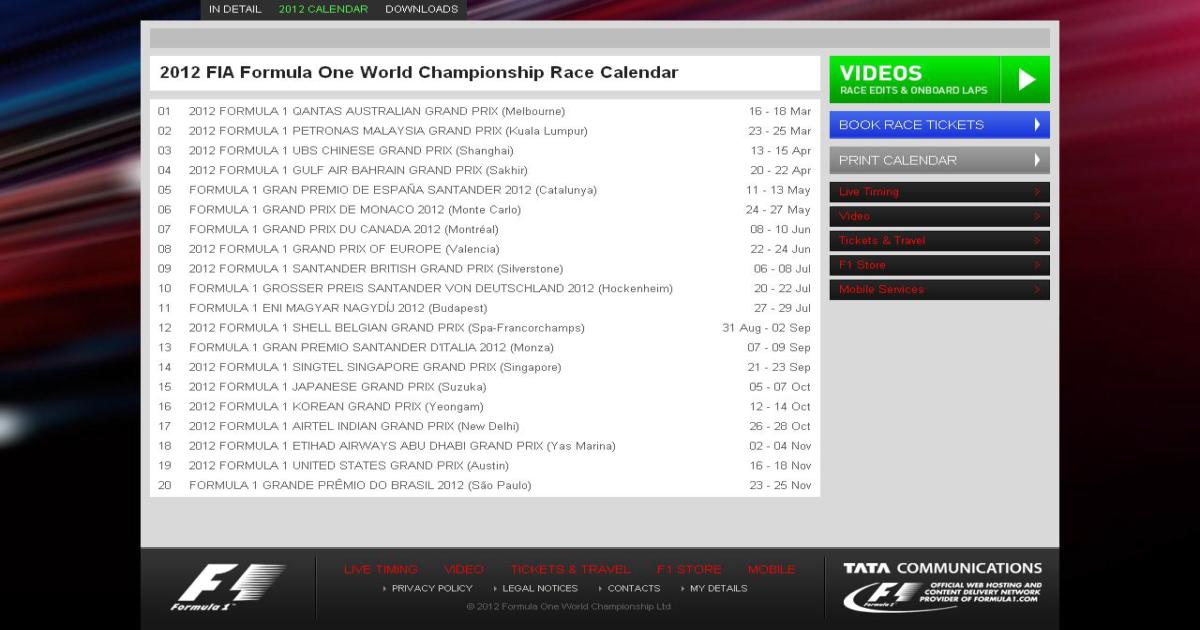Open the Tickets & Travel sidebar link
The width and height of the screenshot is (1200, 630).
point(882,241)
